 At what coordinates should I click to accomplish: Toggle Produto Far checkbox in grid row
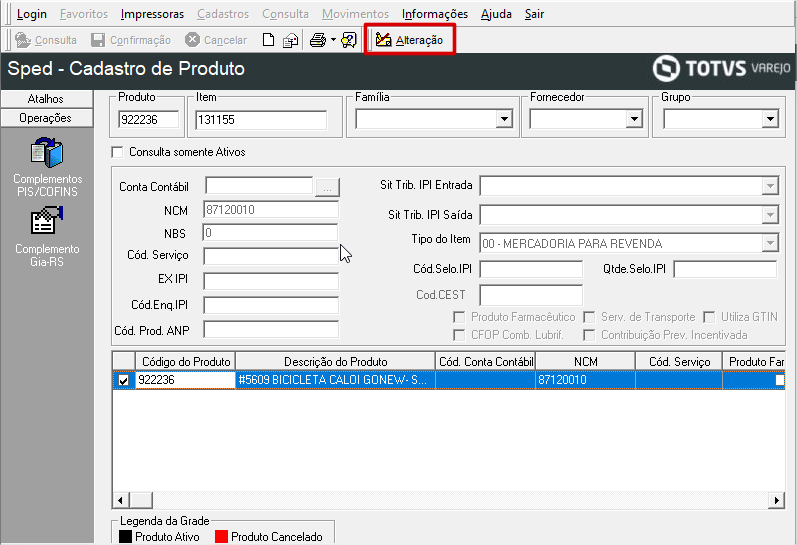(x=779, y=380)
